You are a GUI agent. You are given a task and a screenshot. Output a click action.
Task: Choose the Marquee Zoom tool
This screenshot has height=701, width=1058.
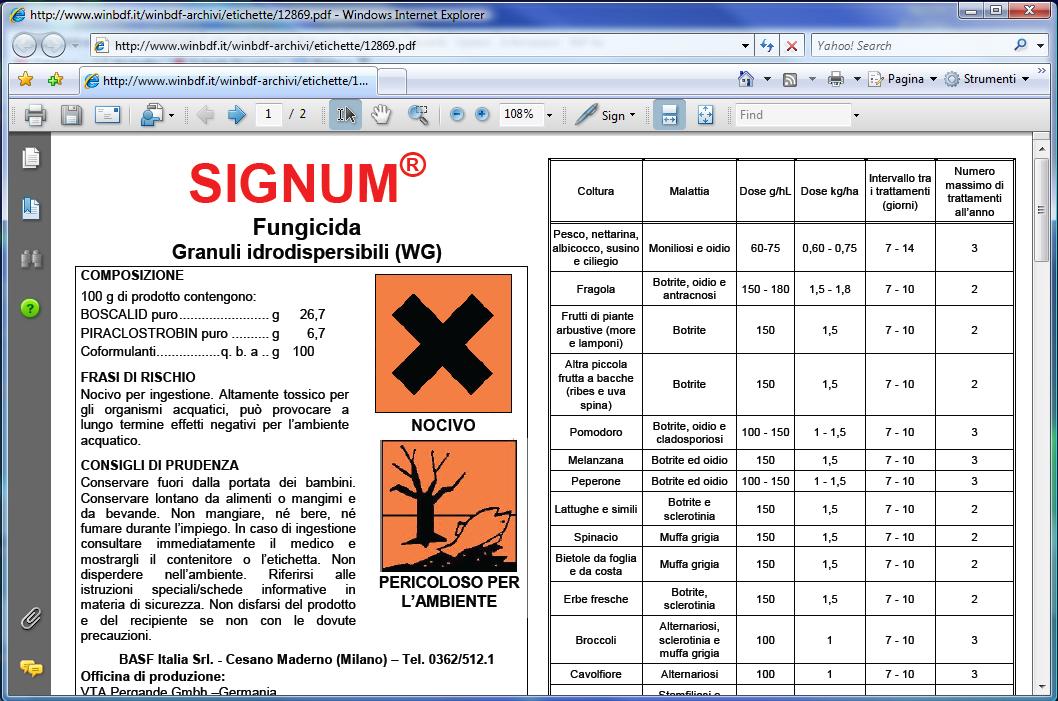pyautogui.click(x=418, y=115)
